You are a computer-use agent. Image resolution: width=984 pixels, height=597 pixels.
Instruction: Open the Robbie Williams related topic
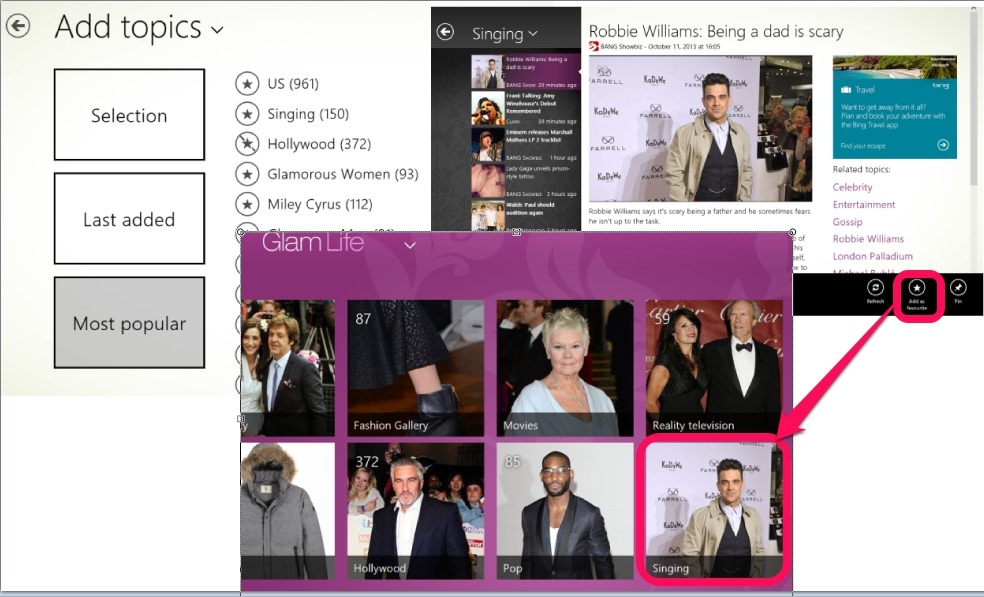click(868, 239)
